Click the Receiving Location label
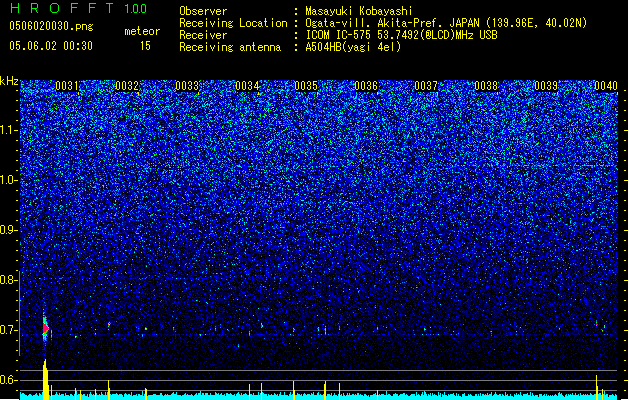 (233, 23)
